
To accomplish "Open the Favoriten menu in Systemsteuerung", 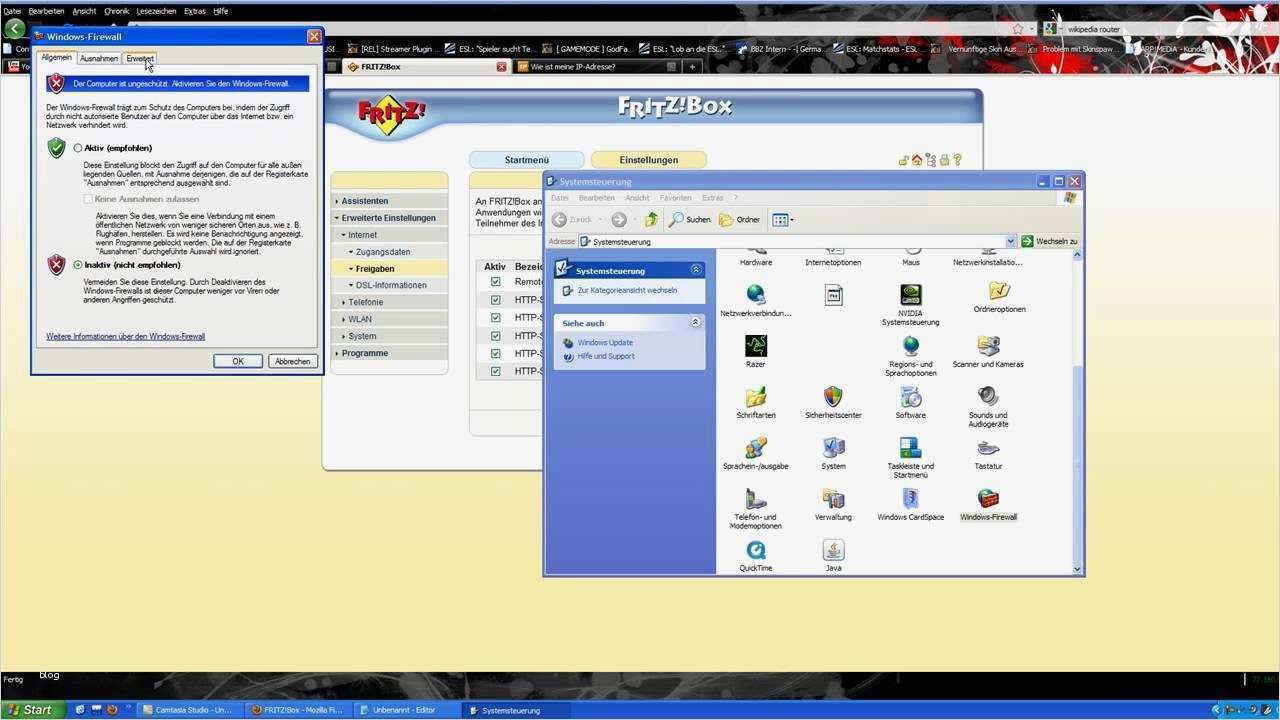I will tap(675, 198).
